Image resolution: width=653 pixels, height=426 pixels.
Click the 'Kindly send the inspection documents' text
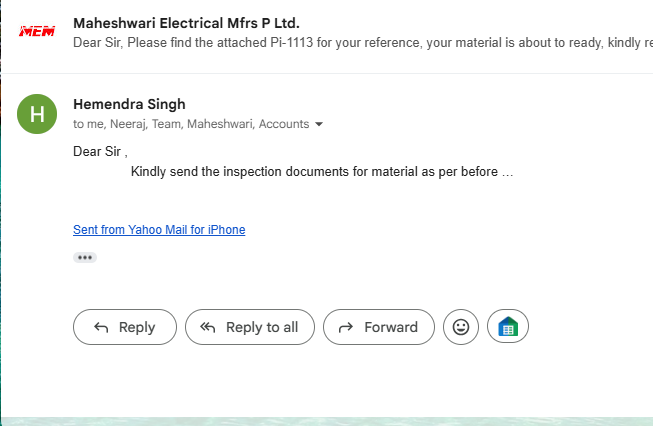click(321, 172)
